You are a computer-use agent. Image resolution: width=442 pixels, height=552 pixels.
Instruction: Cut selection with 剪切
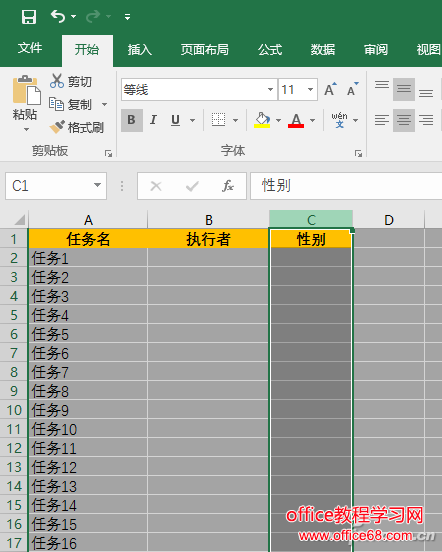71,82
